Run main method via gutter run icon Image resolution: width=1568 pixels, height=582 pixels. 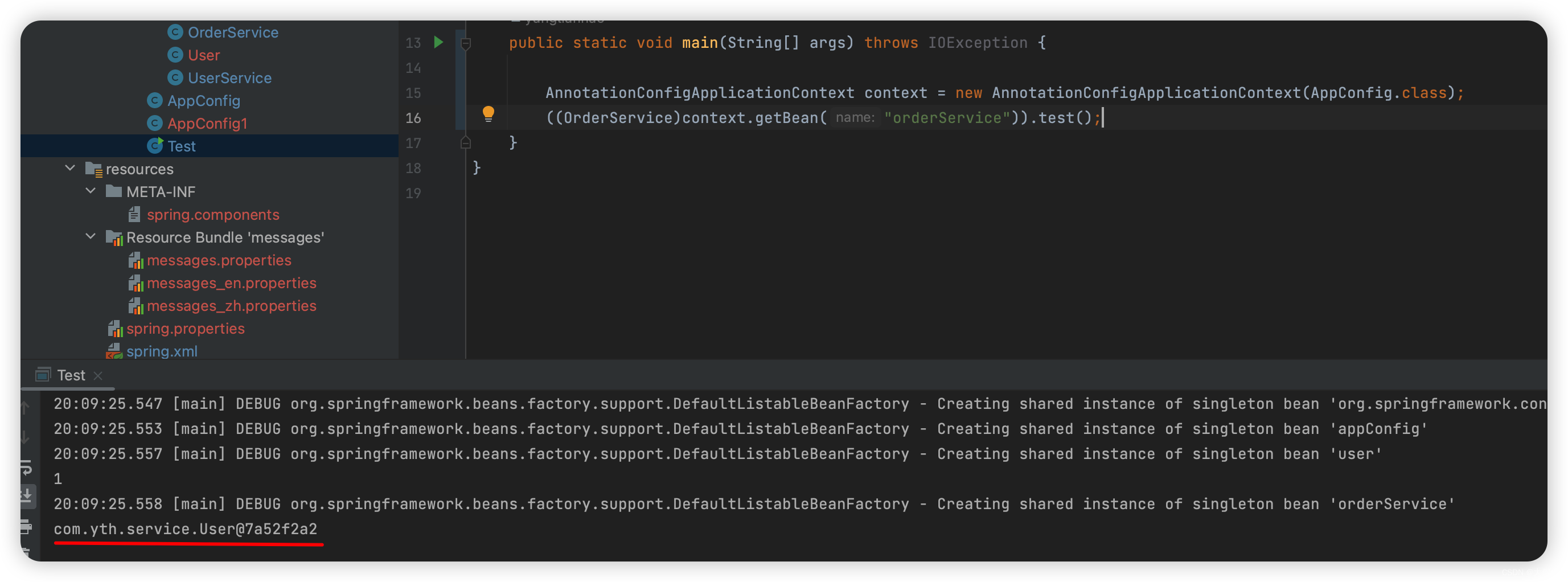(x=438, y=42)
